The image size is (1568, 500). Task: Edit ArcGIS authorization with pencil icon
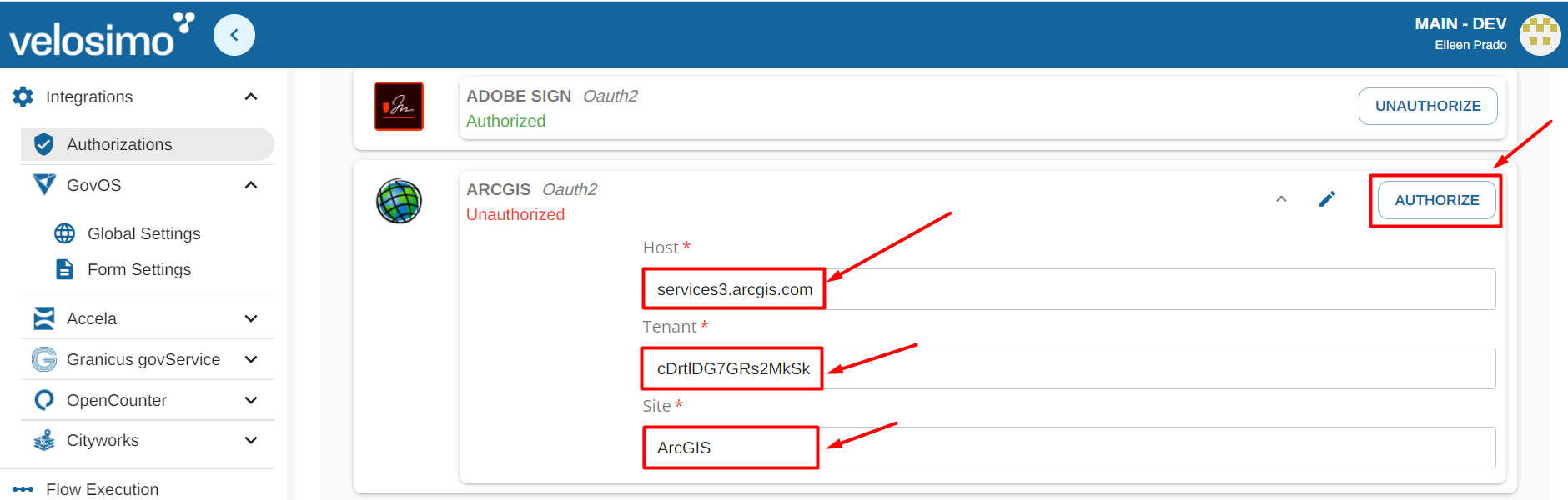[x=1327, y=199]
